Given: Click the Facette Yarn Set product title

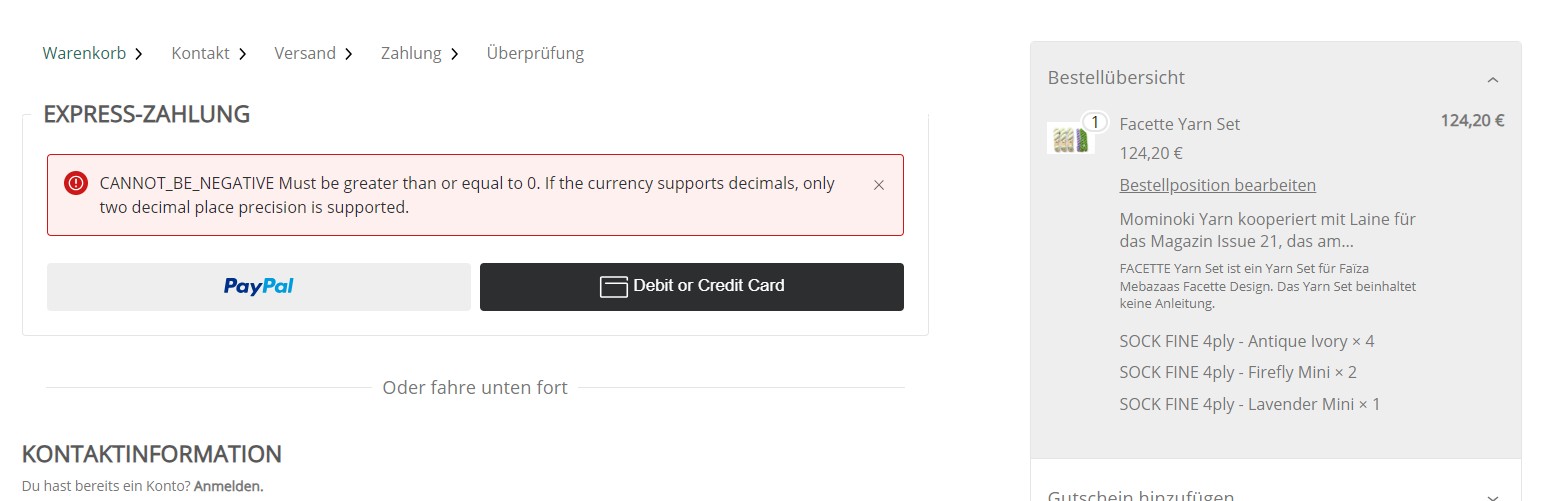Looking at the screenshot, I should click(x=1179, y=124).
